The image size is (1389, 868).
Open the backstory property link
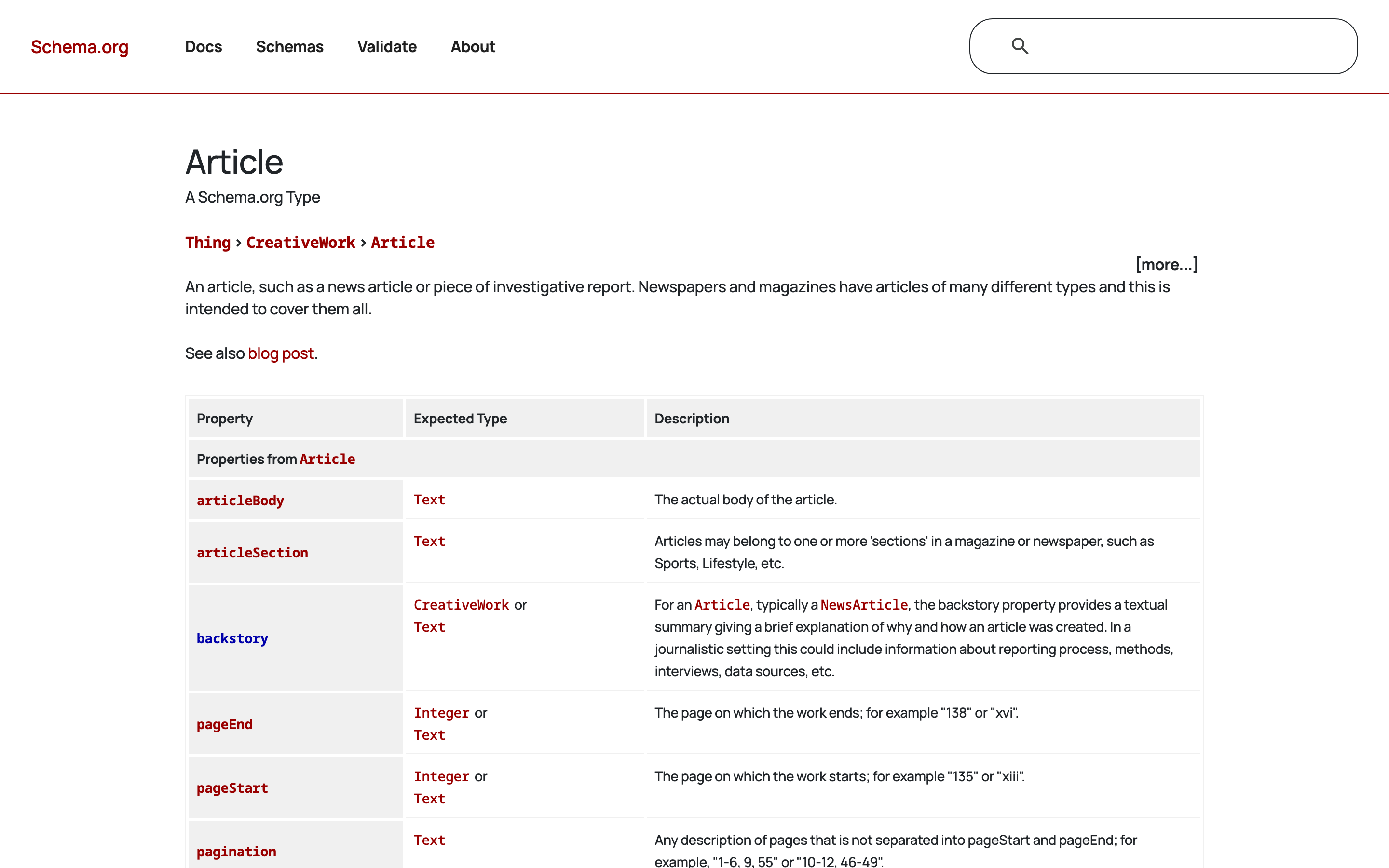(x=232, y=638)
